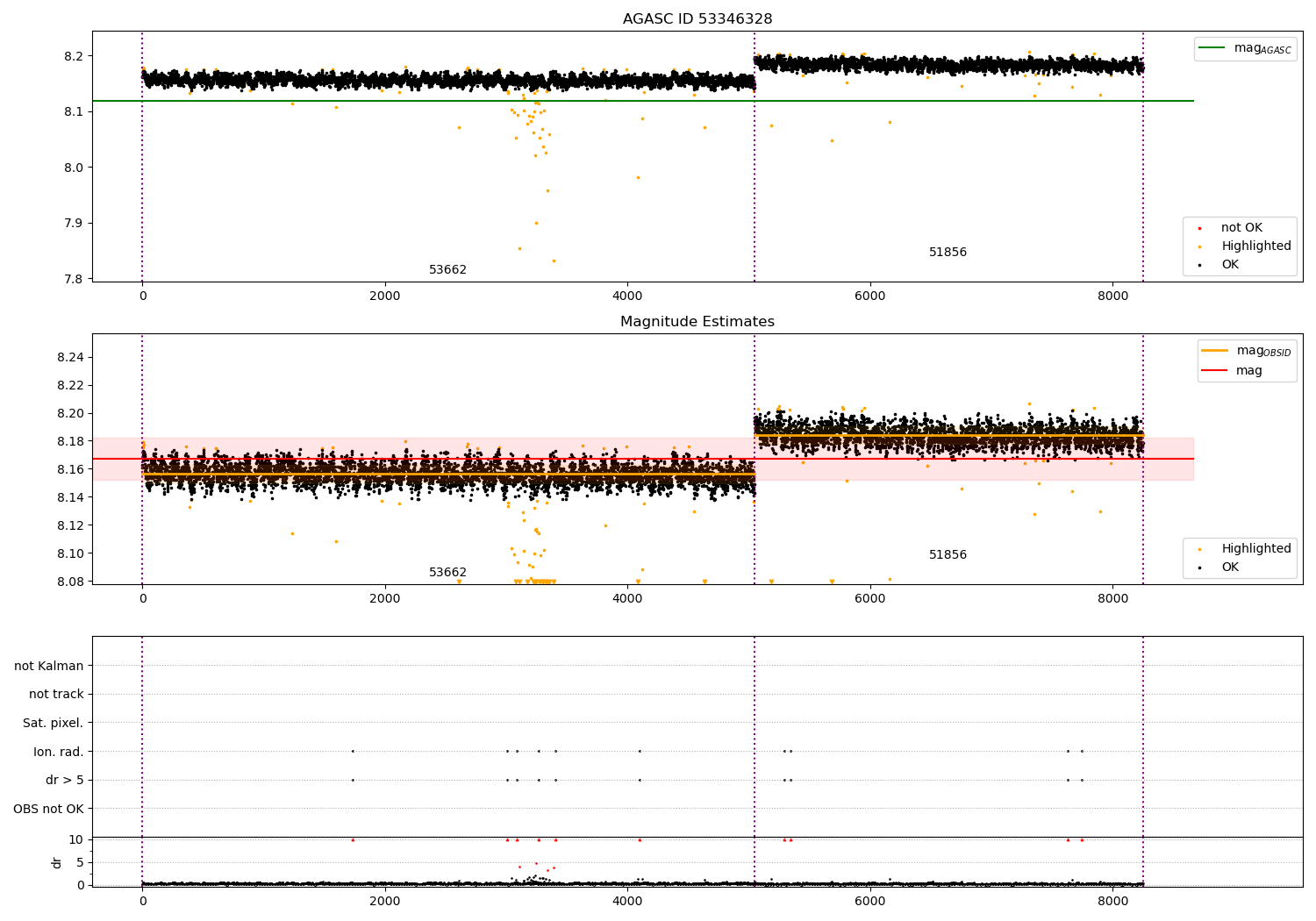Click the 2000 x-axis tick under the top plot
The image size is (1316, 921).
point(385,296)
